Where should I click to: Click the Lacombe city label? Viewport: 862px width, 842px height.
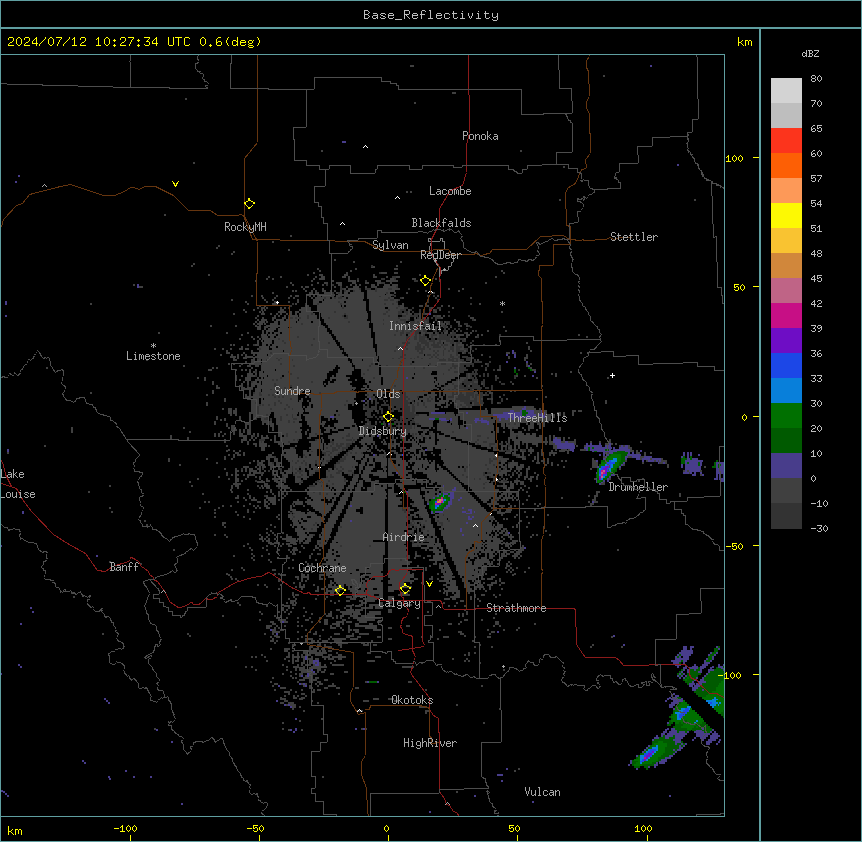[x=450, y=191]
